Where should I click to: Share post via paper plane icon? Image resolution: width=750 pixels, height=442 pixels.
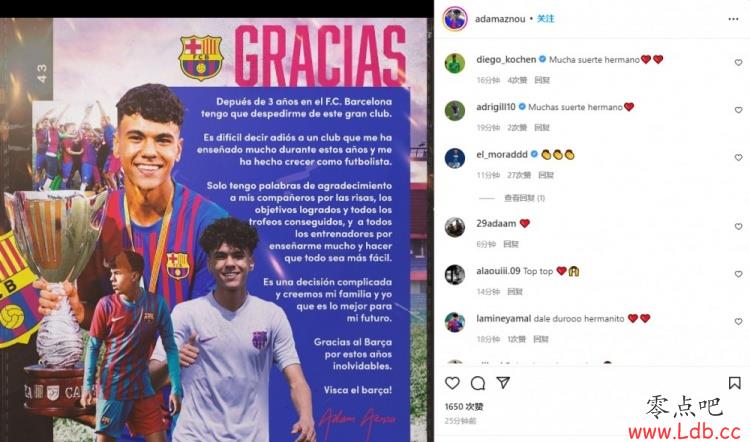(503, 382)
